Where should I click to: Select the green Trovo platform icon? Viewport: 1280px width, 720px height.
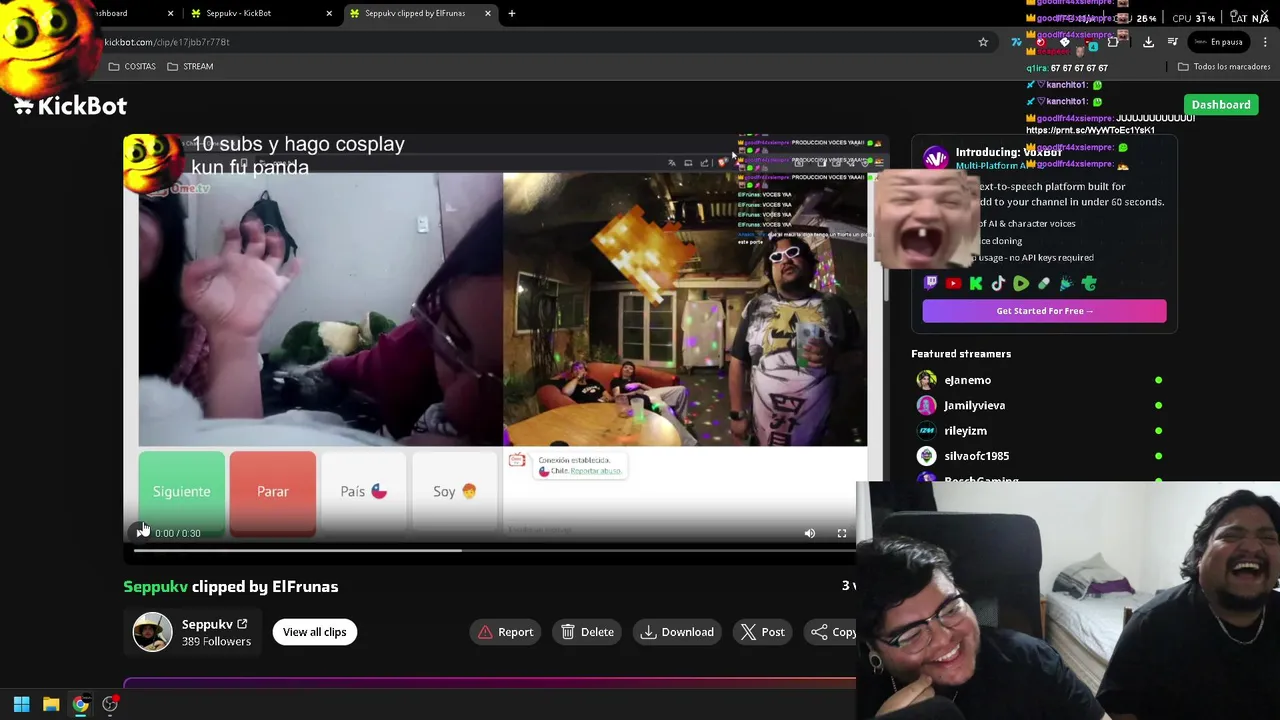pyautogui.click(x=1089, y=284)
